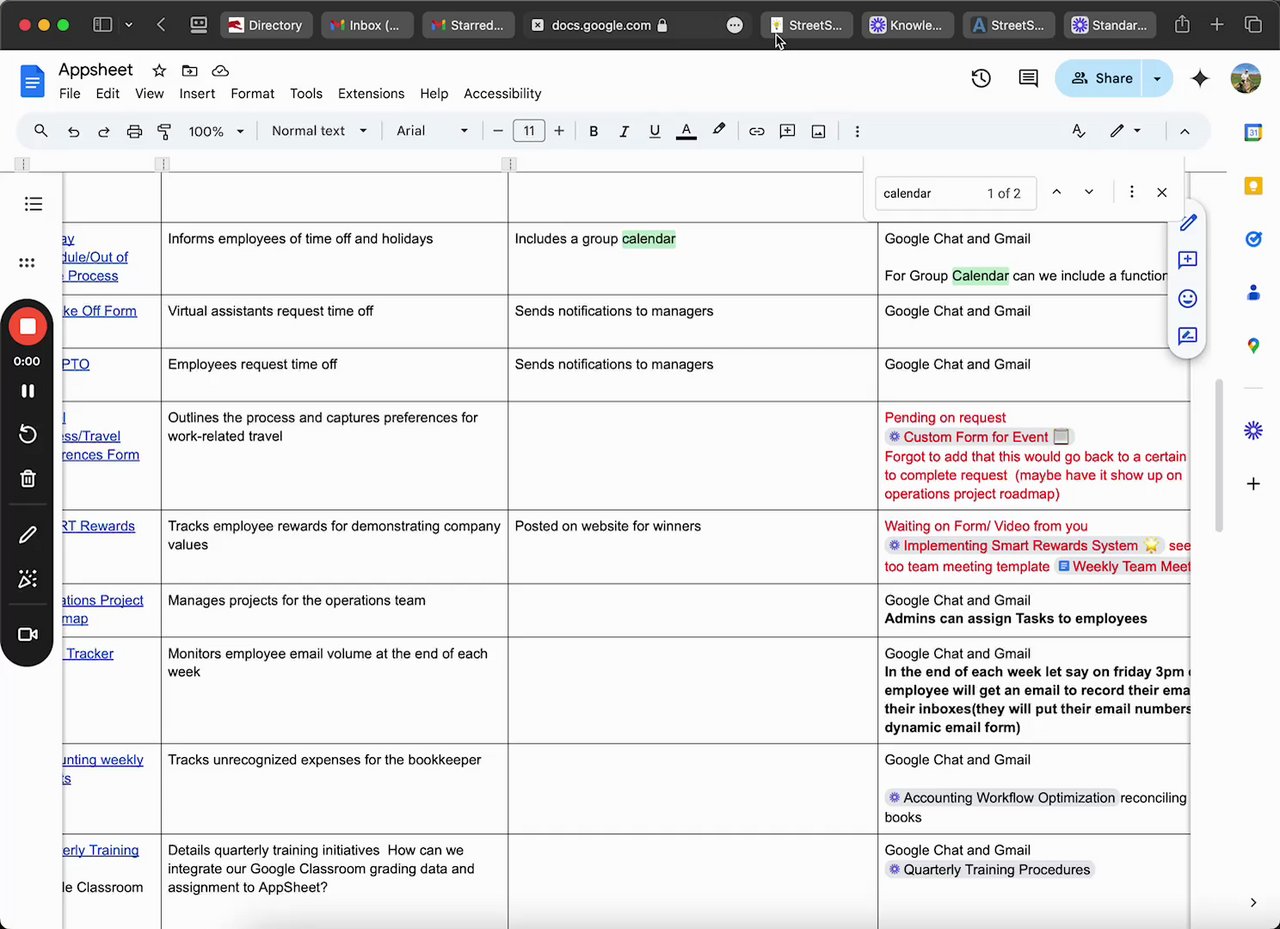Click the floating pencil edit icon

point(1188,222)
